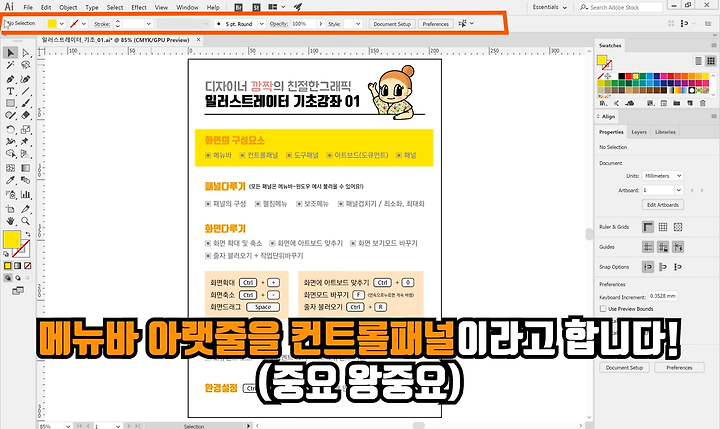This screenshot has width=720, height=429.
Task: Pick the black swatch in the Swatches panel
Action: [621, 76]
